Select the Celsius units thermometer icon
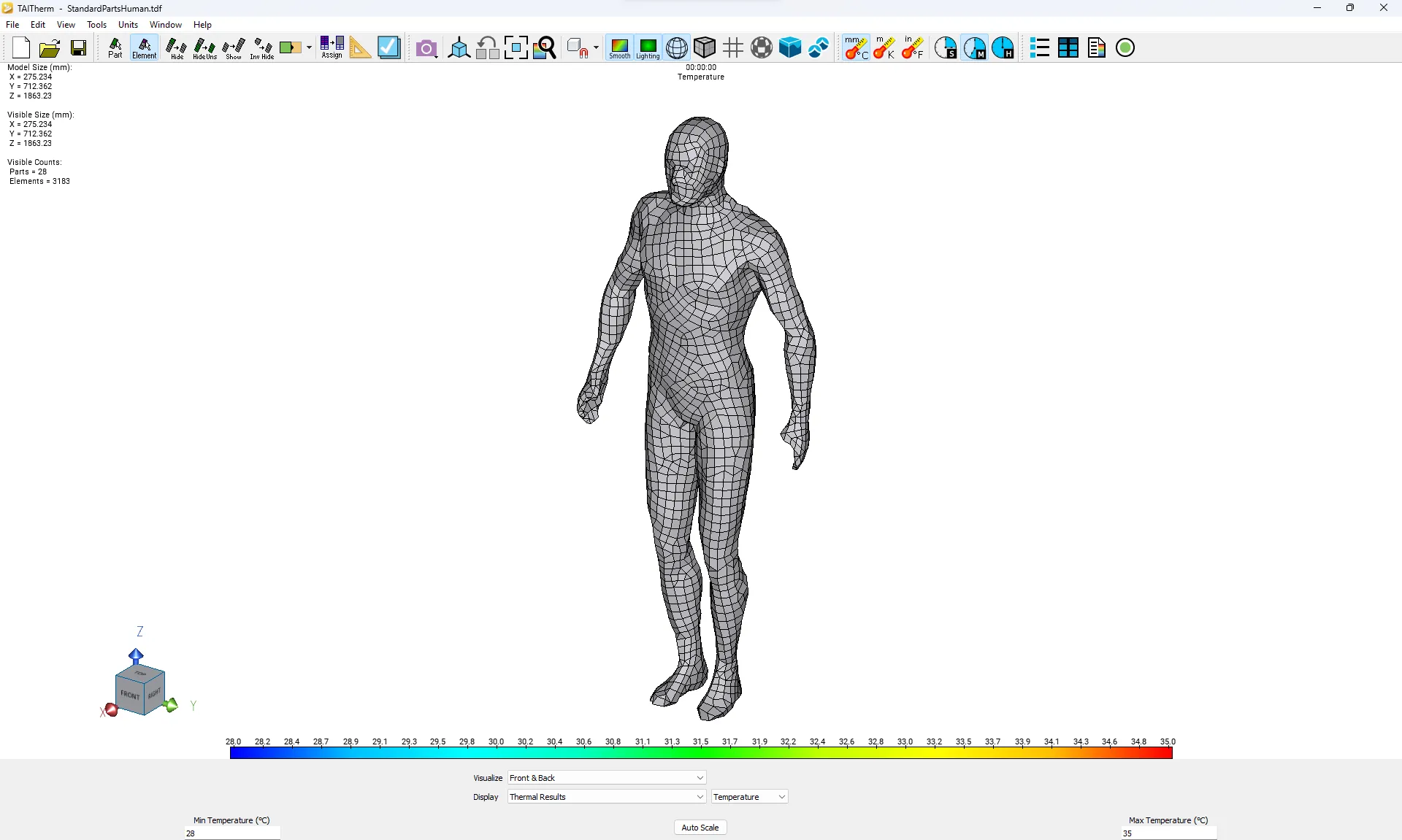This screenshot has width=1402, height=840. [855, 47]
